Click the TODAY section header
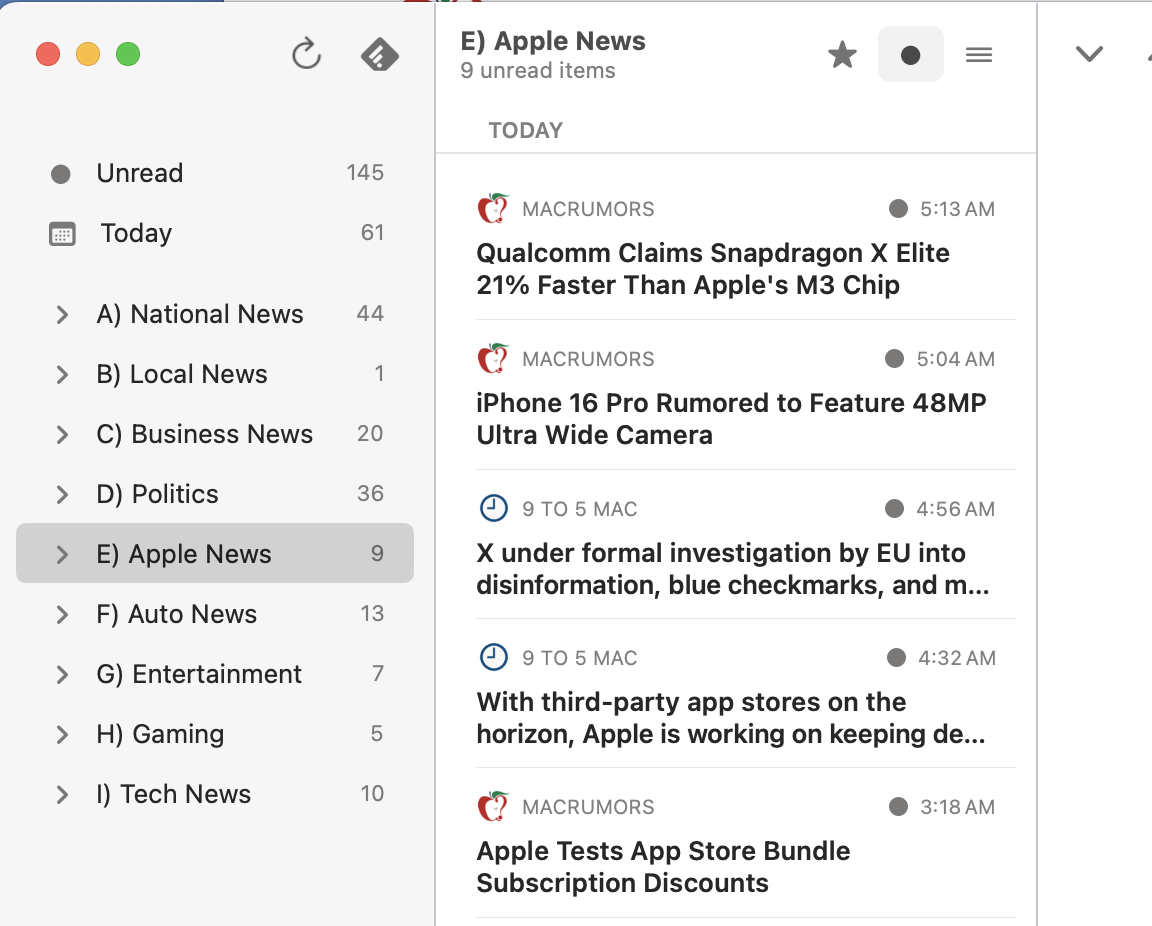The image size is (1152, 926). click(x=525, y=131)
